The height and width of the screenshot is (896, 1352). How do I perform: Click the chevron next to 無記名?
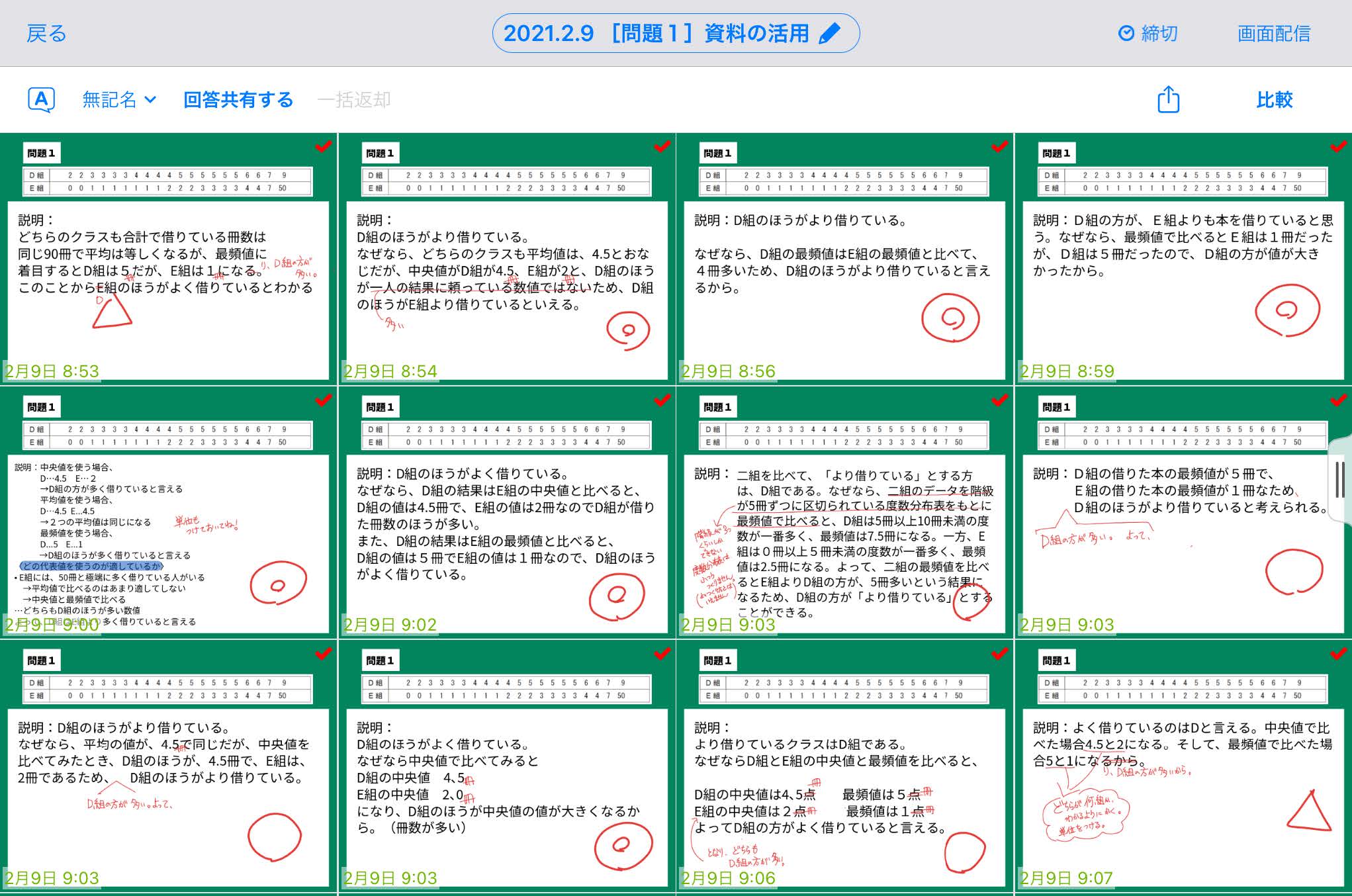click(151, 100)
